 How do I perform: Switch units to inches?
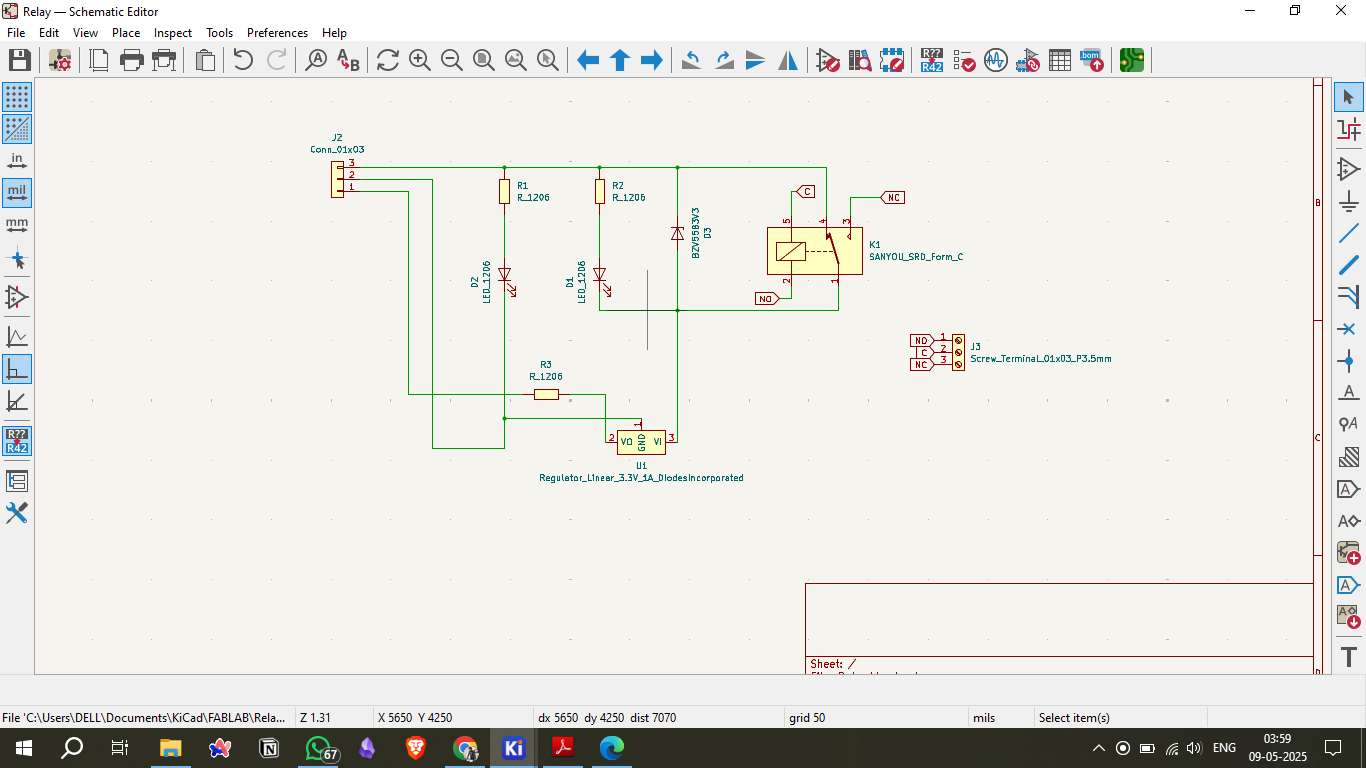coord(17,161)
